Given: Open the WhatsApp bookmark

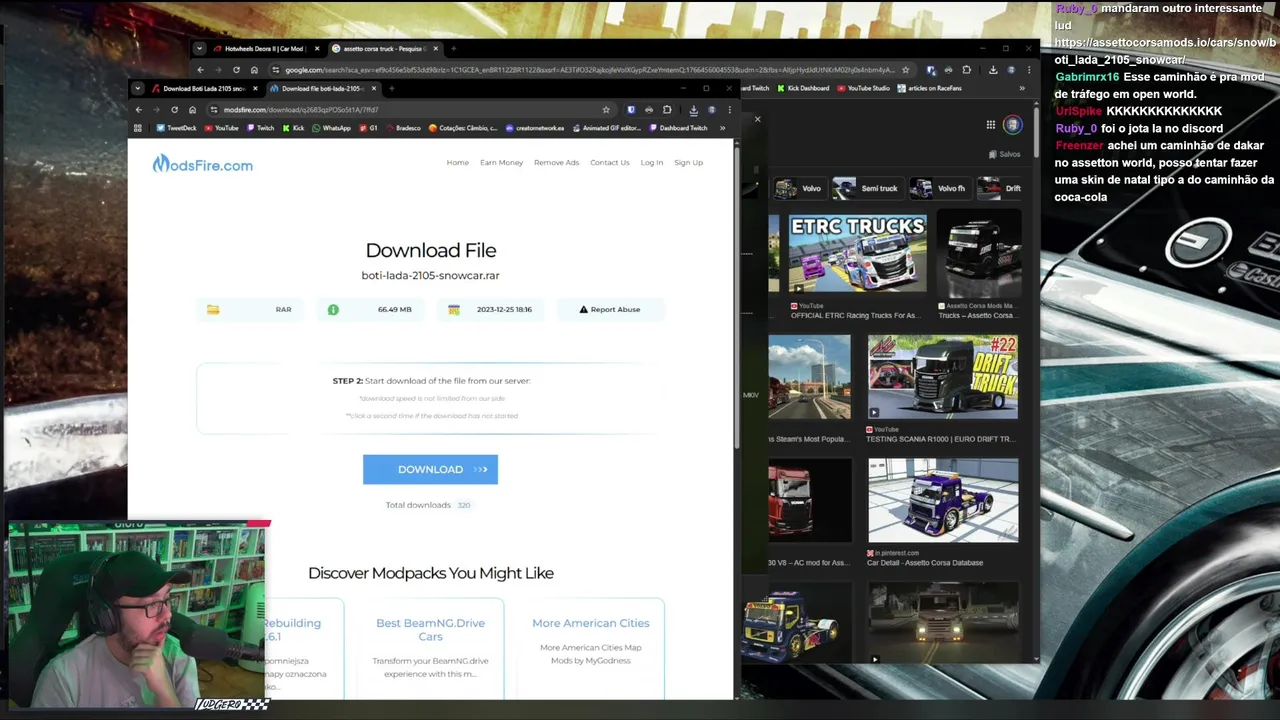Looking at the screenshot, I should [331, 128].
